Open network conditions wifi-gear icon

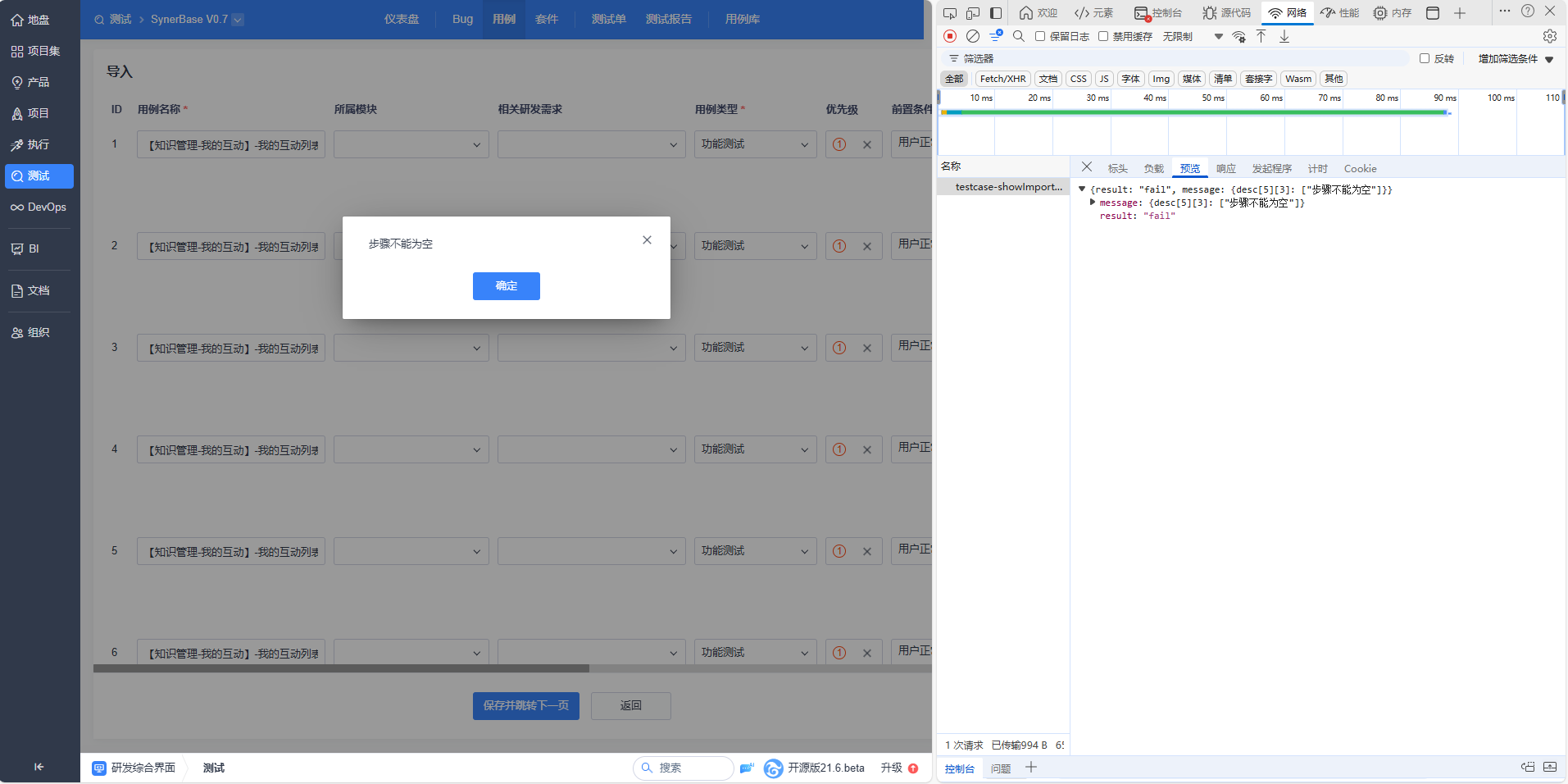click(x=1239, y=36)
